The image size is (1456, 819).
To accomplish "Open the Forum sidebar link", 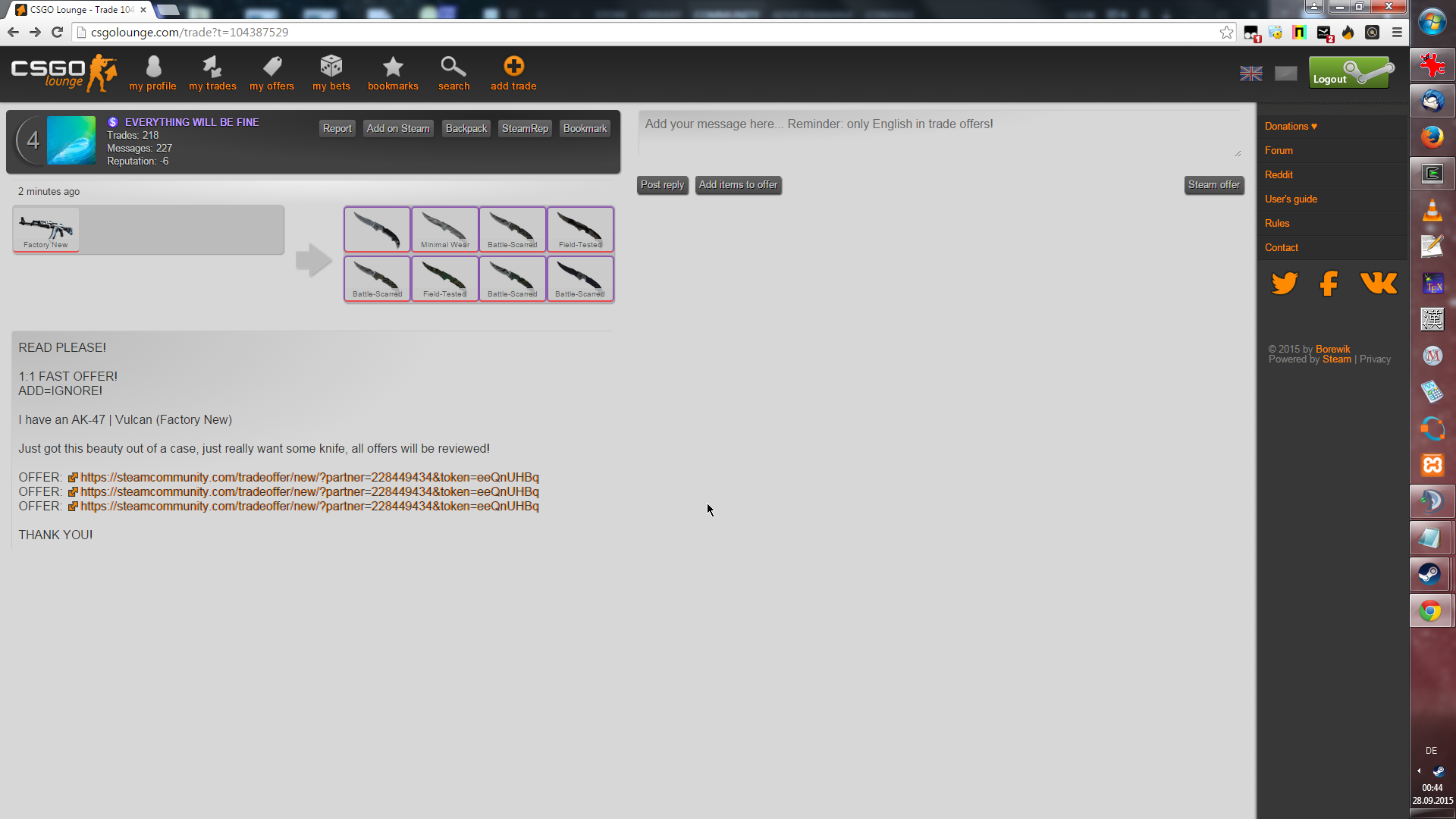I will (1279, 150).
